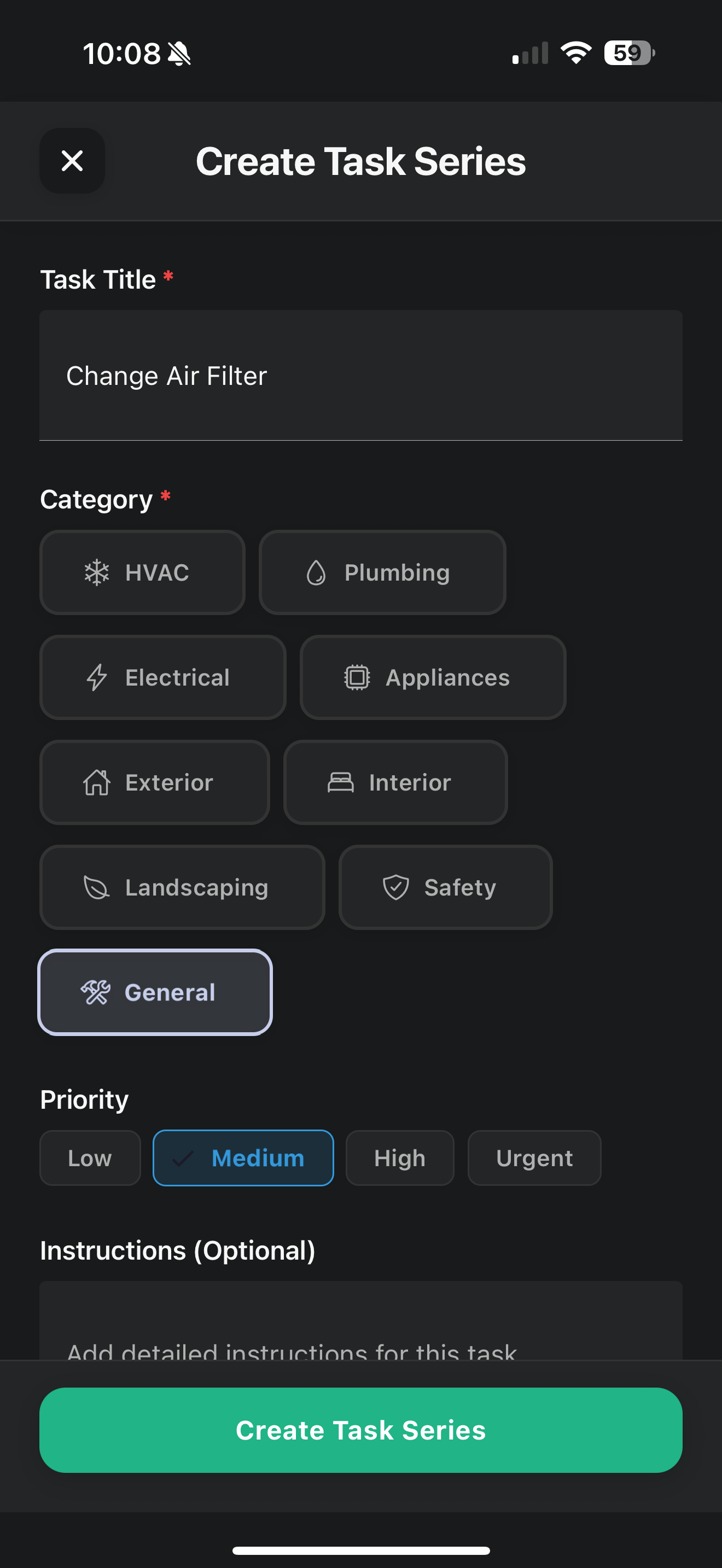The width and height of the screenshot is (722, 1568).
Task: Set priority to High
Action: tap(399, 1158)
